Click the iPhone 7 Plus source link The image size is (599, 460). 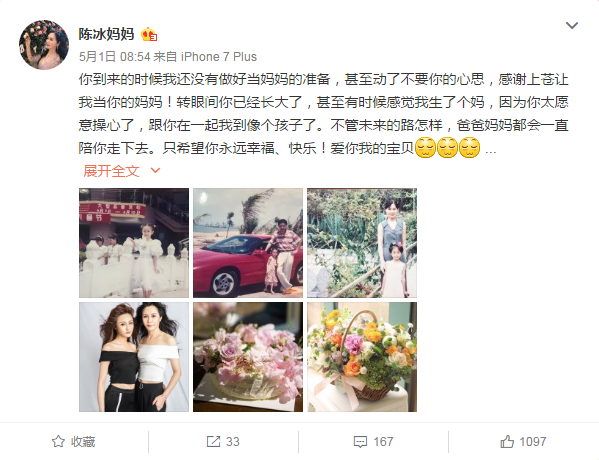[219, 57]
